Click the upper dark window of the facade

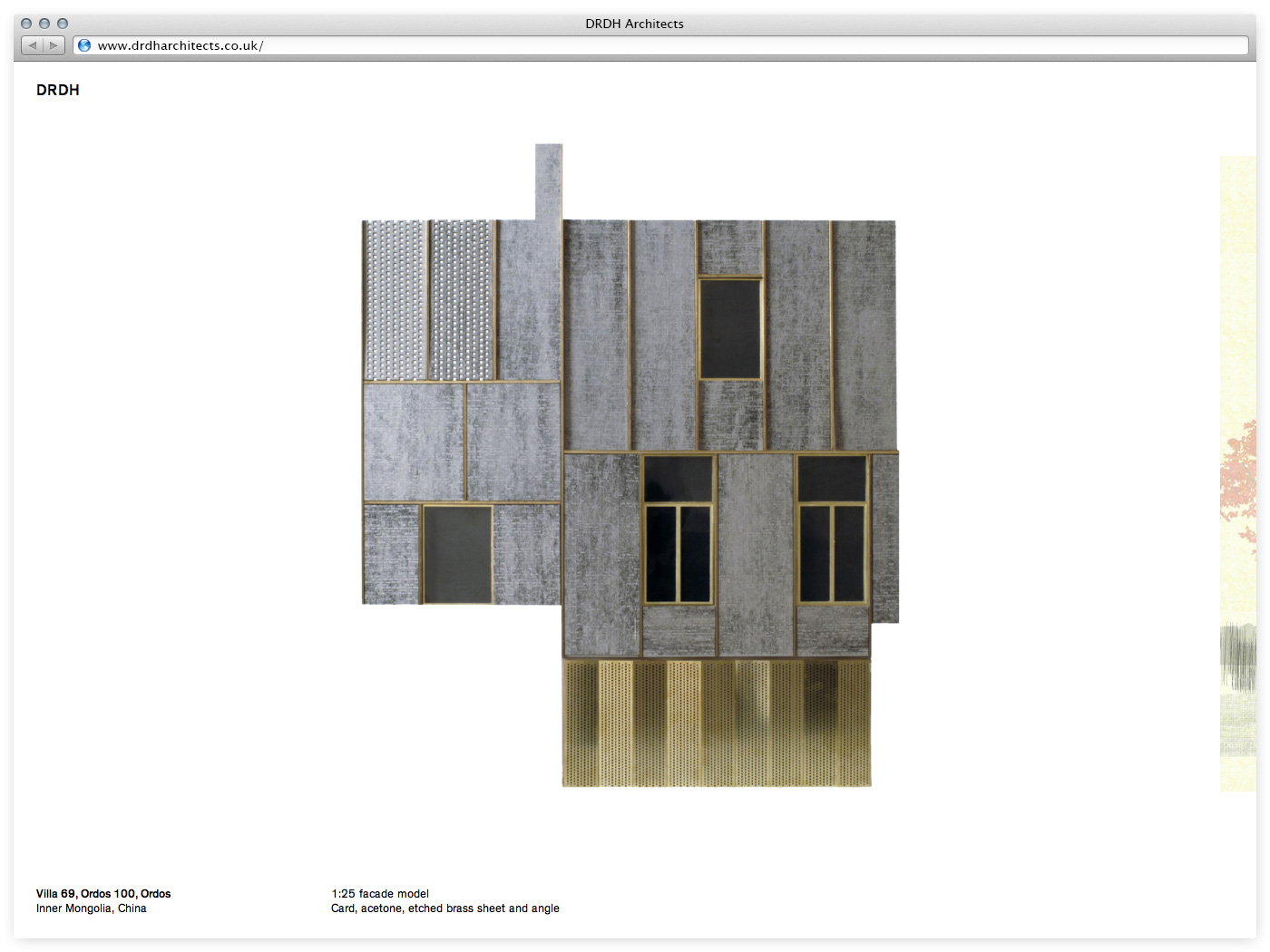tap(729, 328)
